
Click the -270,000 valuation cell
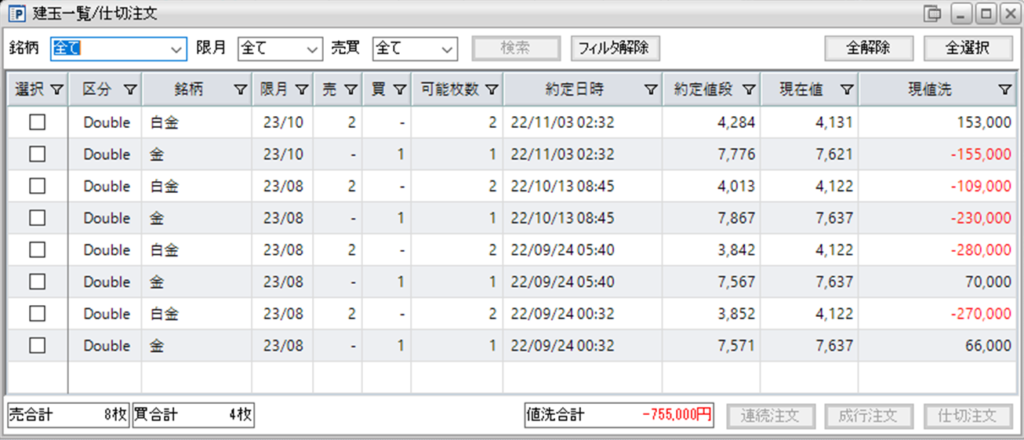point(936,314)
